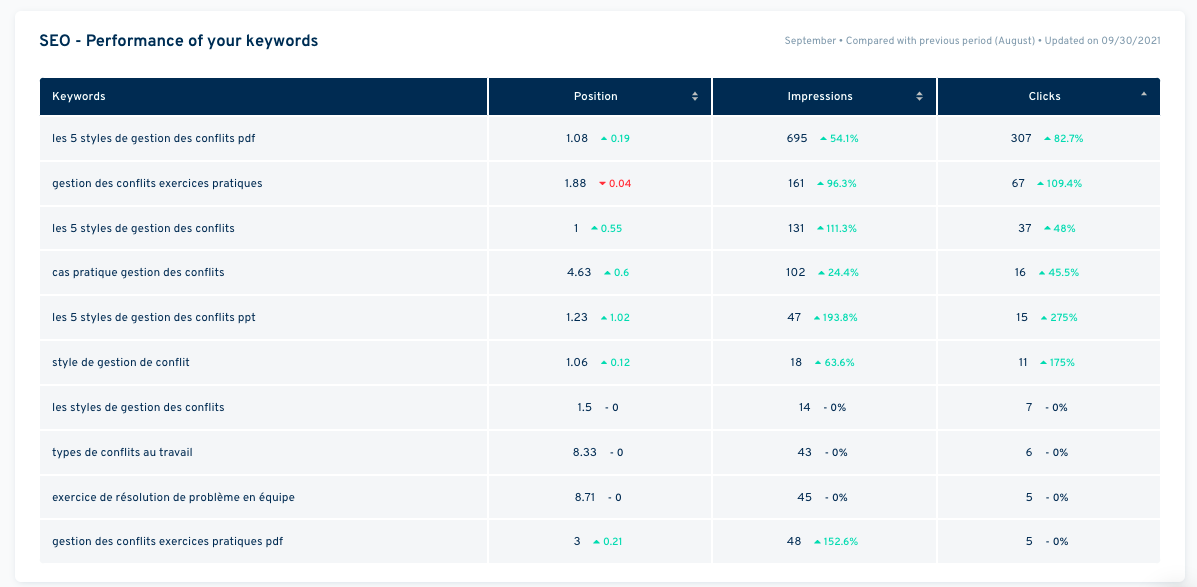Select keyword 'les 5 styles de gestion des conflits ppt'
Screen dimensions: 1197x587
(153, 318)
